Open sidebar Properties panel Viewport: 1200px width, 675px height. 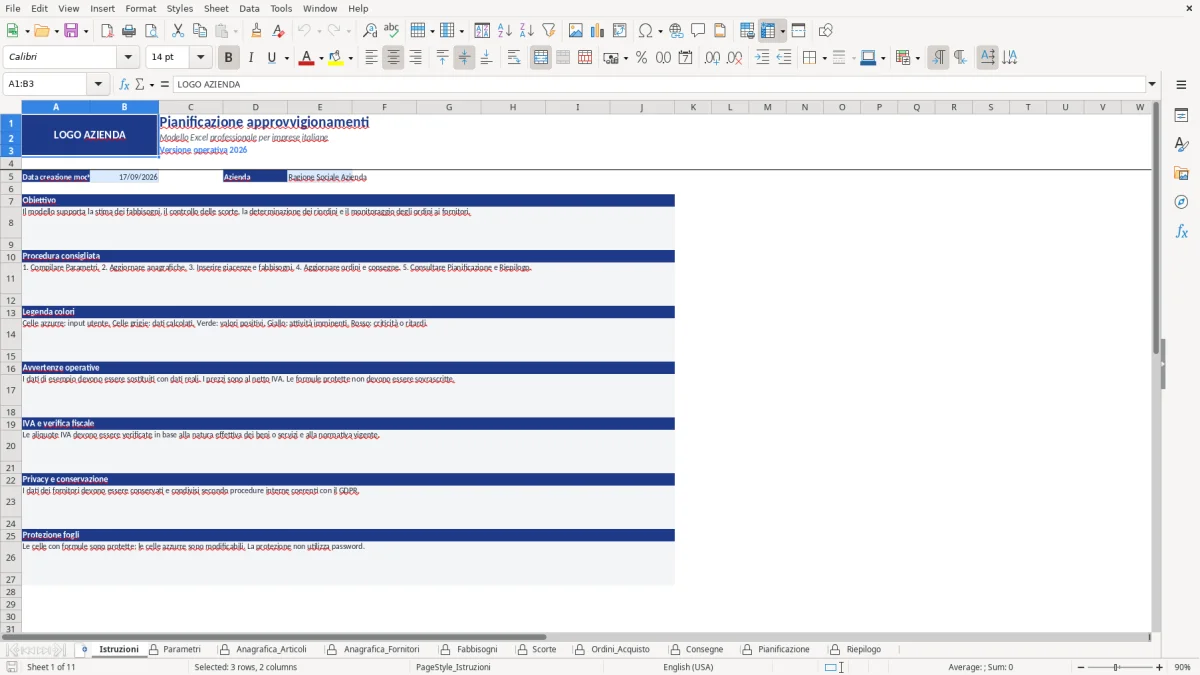click(x=1181, y=116)
